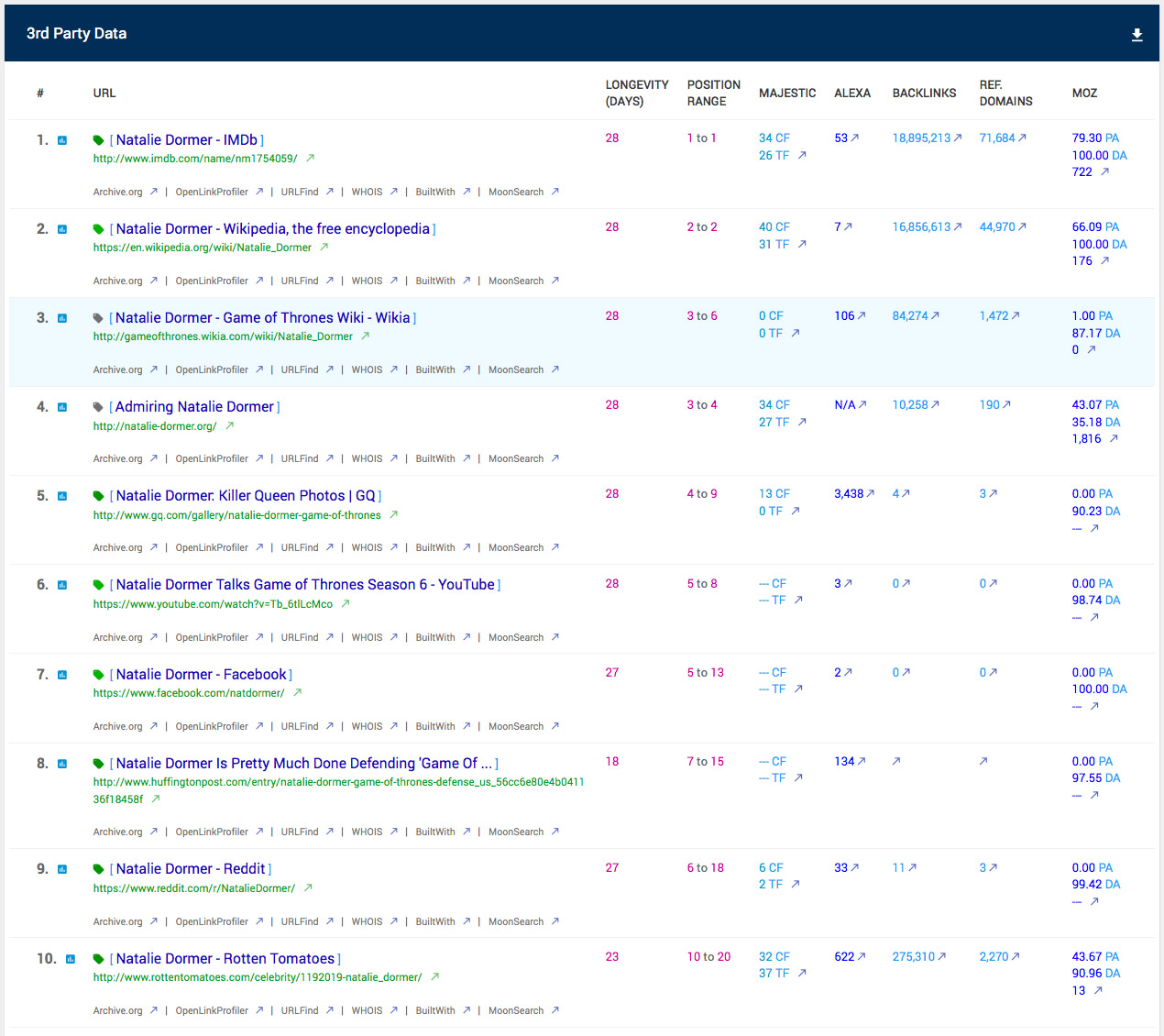Open the facebook.com/natdormer URL
1164x1036 pixels.
(189, 693)
